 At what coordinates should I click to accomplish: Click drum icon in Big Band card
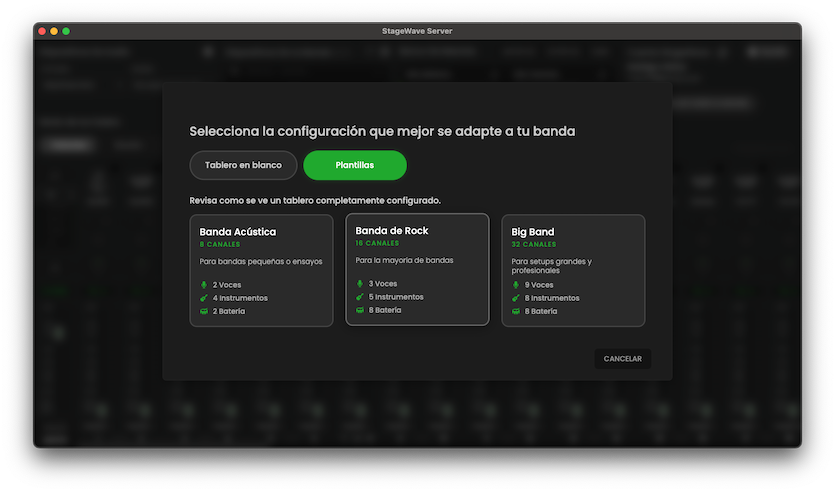[516, 311]
